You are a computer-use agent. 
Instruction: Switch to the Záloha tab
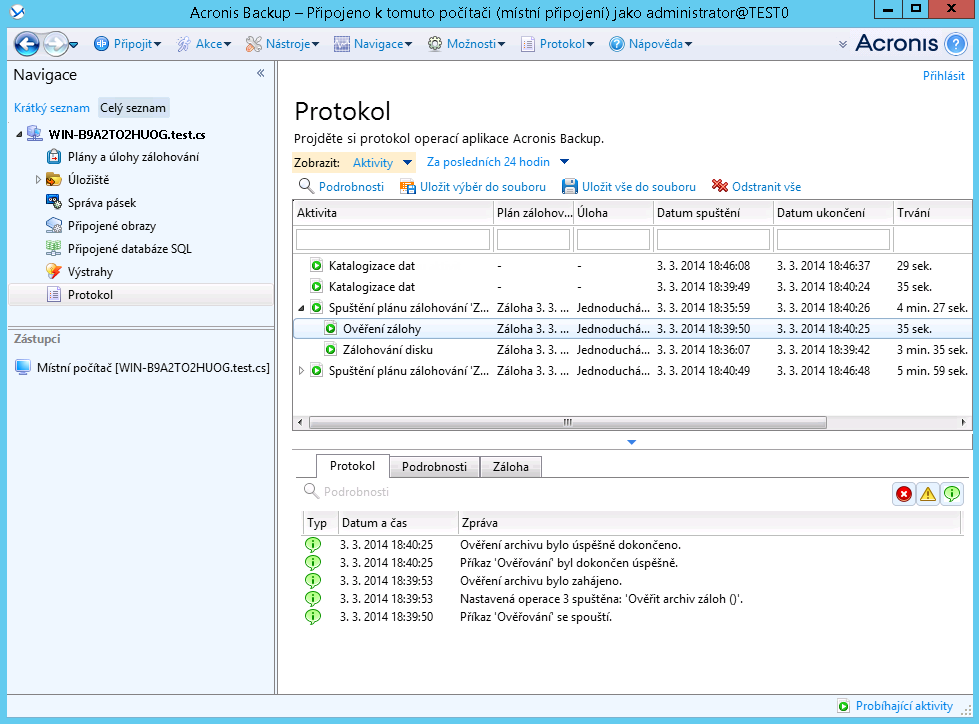511,467
